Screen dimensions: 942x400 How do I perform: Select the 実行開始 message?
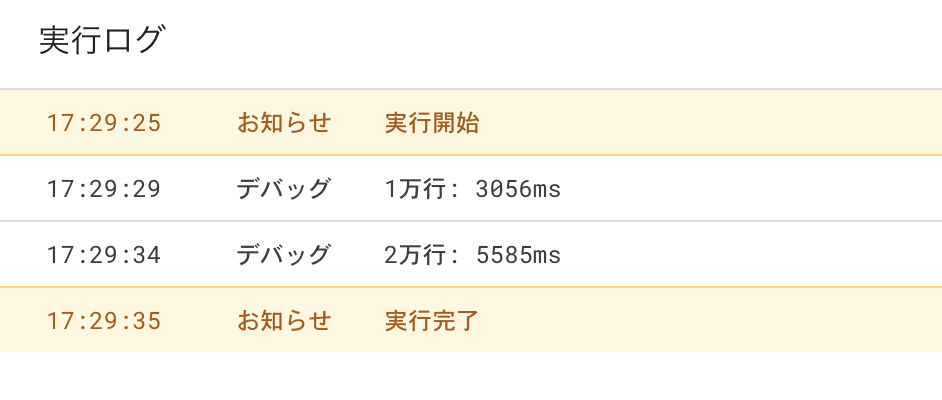(431, 123)
